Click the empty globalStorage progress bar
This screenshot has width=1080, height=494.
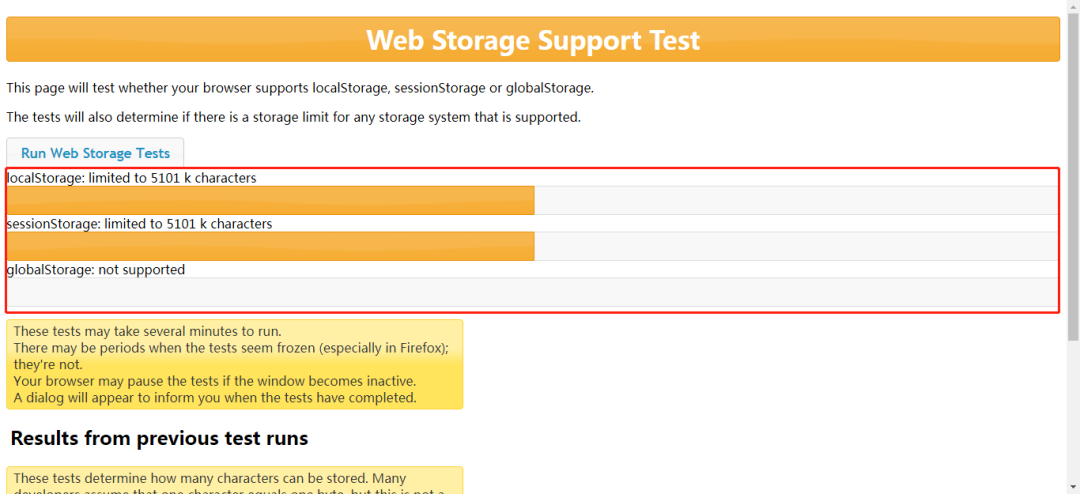[x=530, y=292]
